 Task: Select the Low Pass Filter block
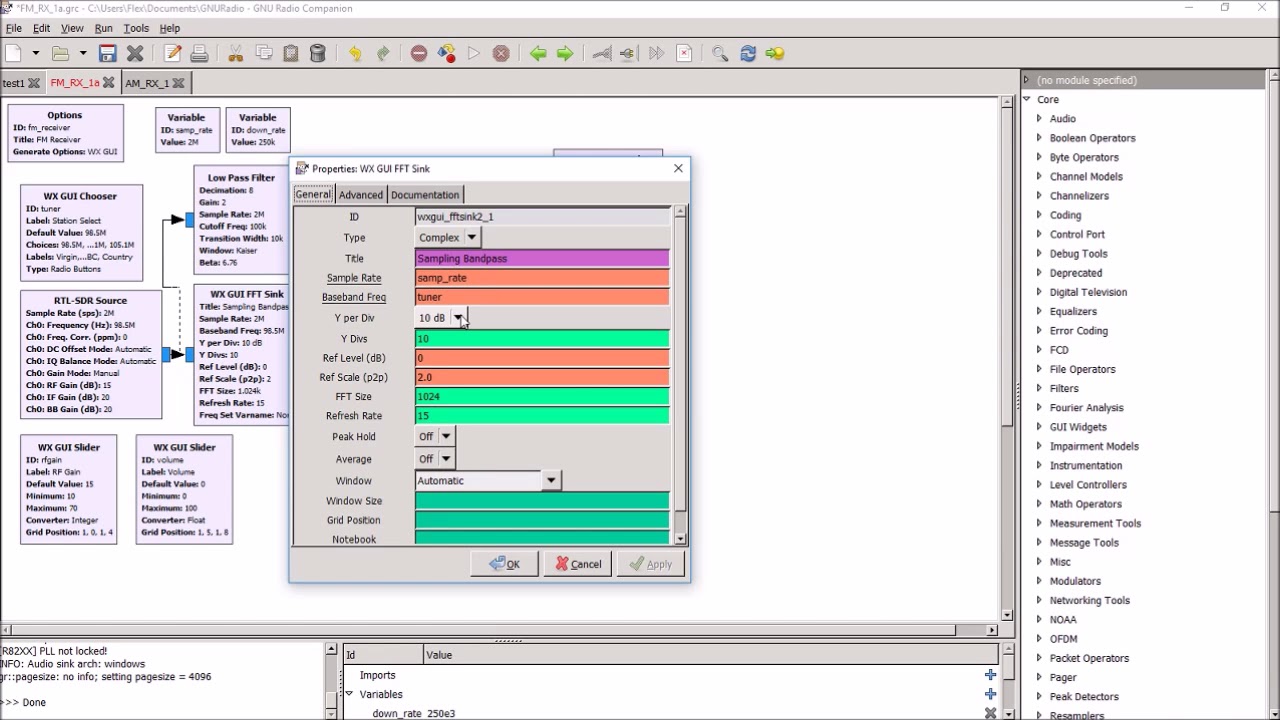[241, 220]
